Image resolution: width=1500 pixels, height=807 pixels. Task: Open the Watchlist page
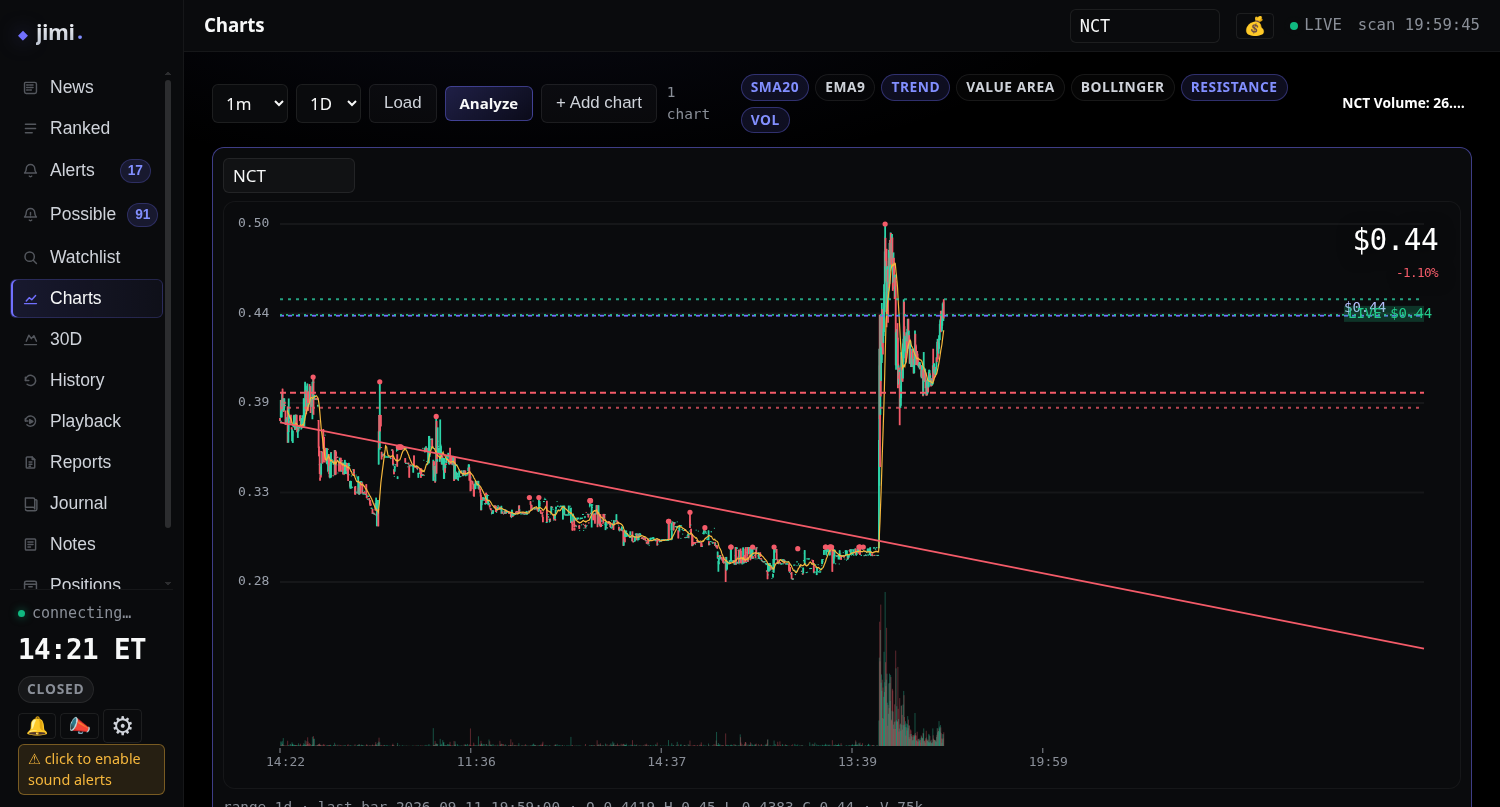tap(87, 258)
